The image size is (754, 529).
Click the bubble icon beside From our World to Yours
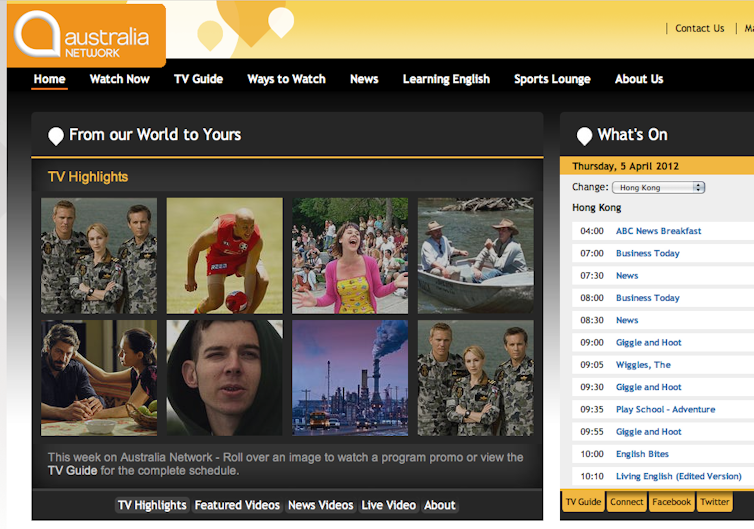click(x=56, y=136)
